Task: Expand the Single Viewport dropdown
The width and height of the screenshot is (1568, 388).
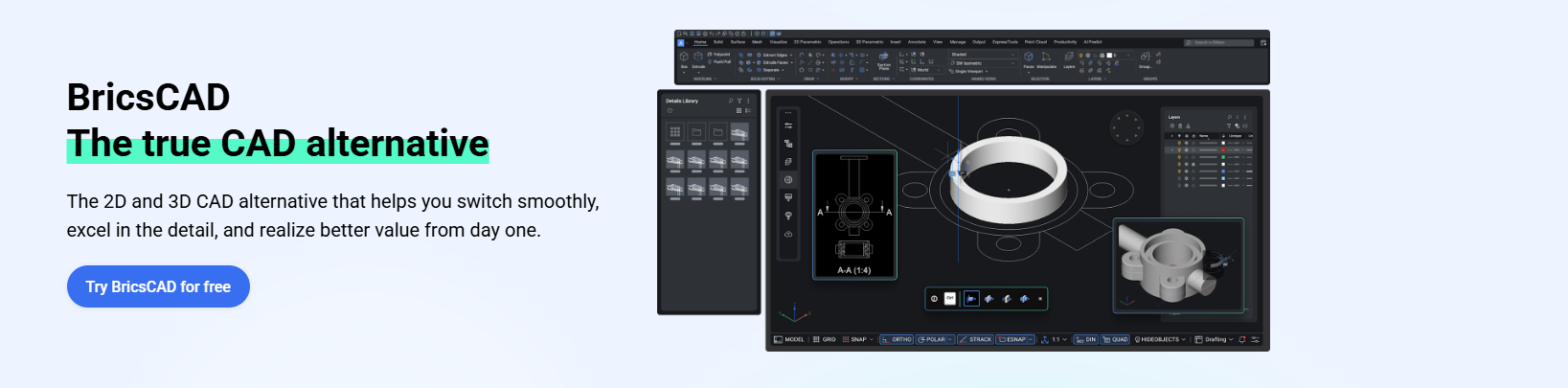Action: [969, 71]
